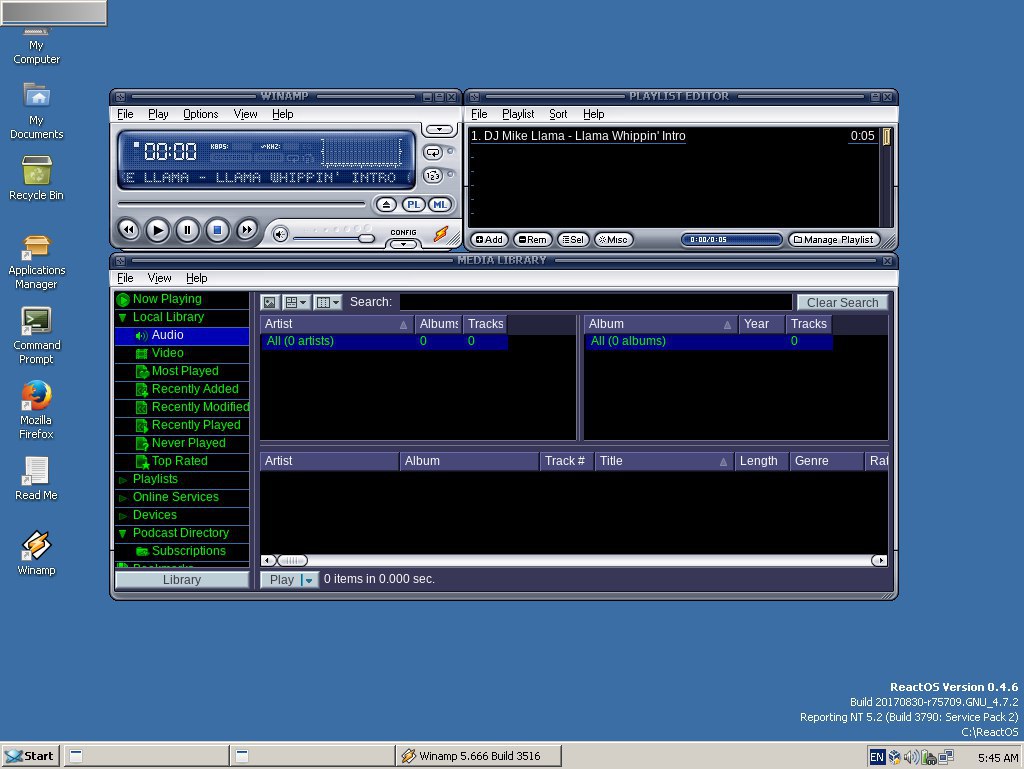Collapse the Podcast Directory tree node
1024x769 pixels.
[x=122, y=533]
